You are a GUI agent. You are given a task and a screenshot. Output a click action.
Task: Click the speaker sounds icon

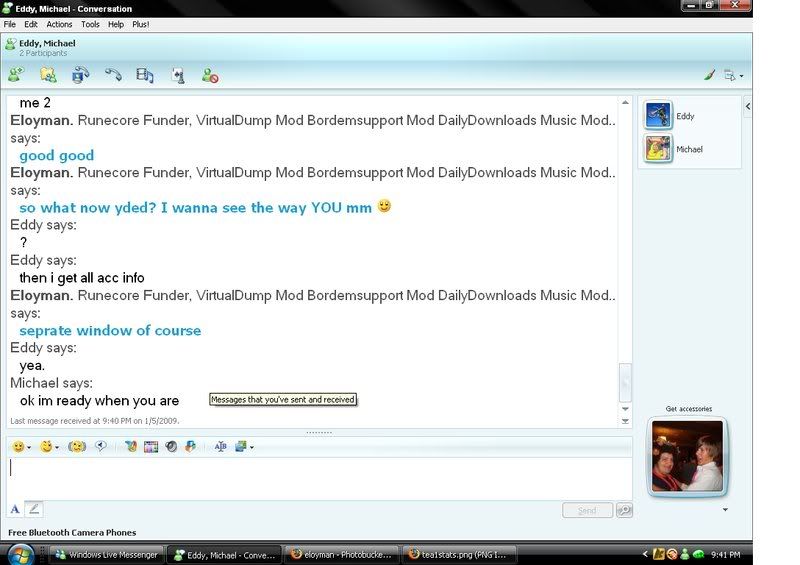(x=171, y=447)
